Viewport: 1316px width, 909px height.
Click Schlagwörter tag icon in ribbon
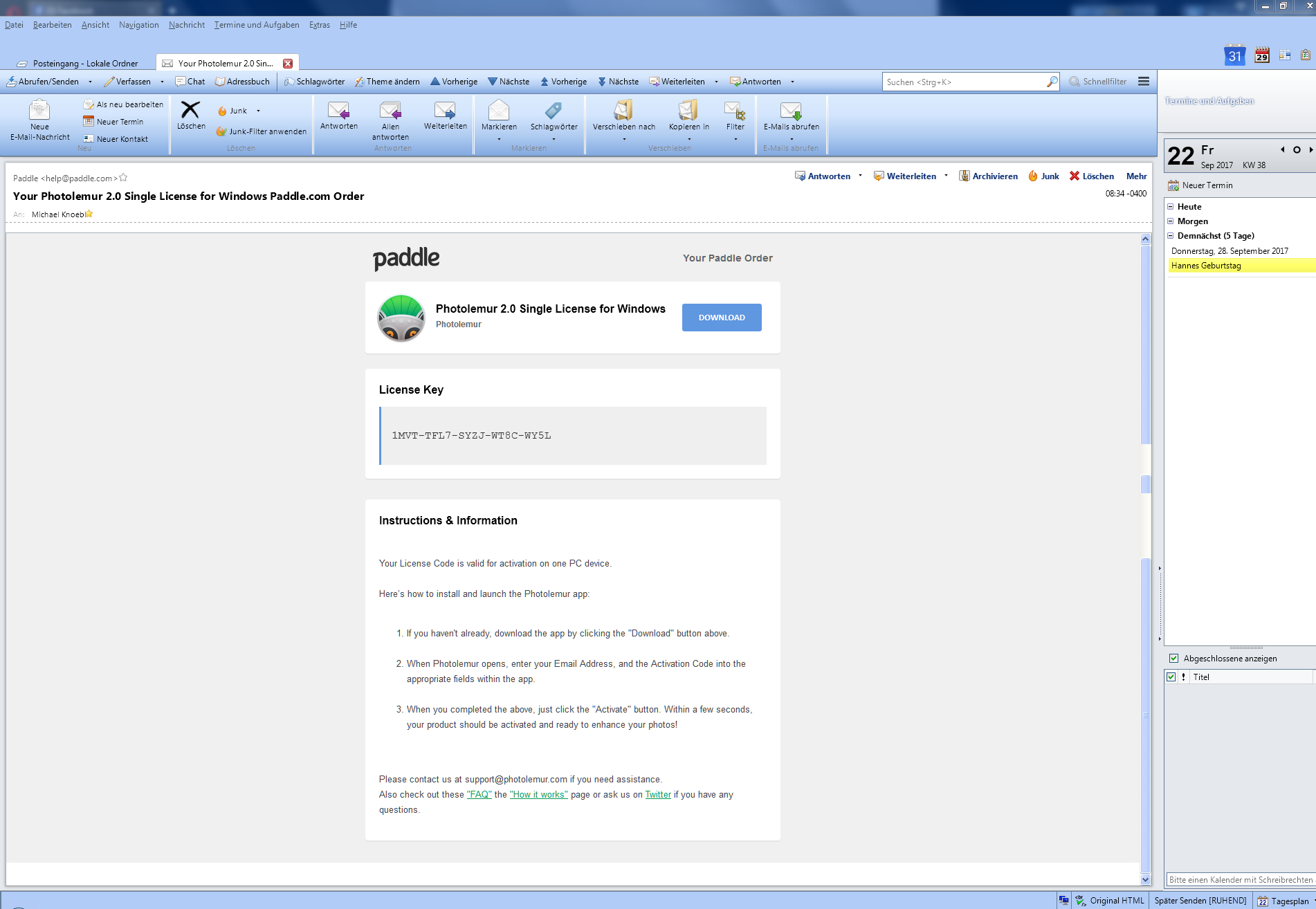pos(554,110)
